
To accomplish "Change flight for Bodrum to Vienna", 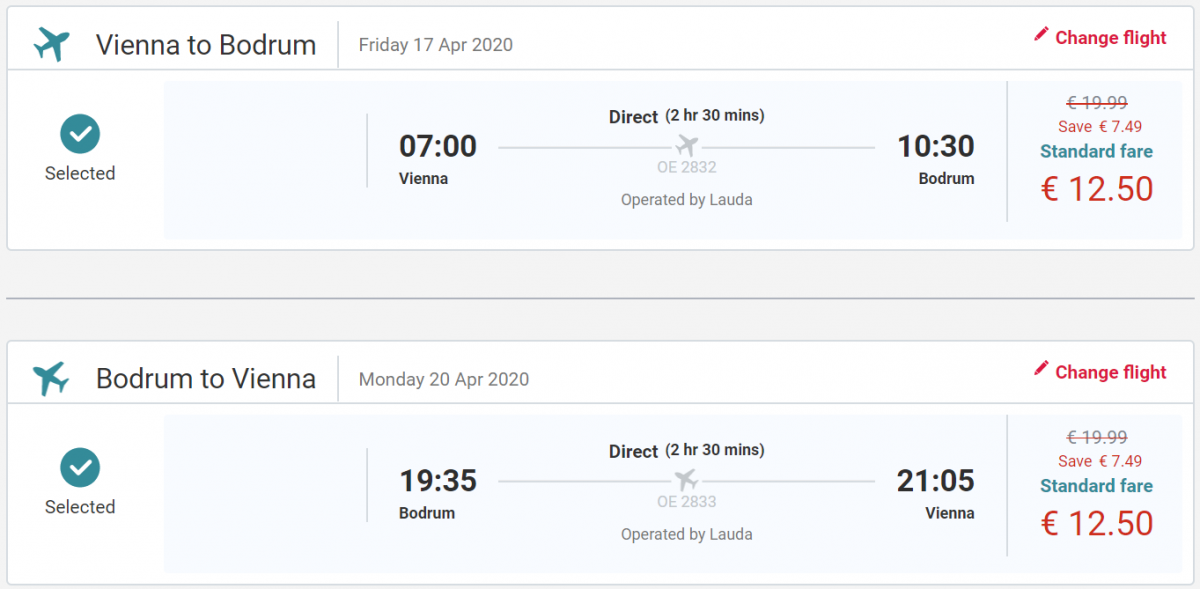I will tap(1110, 372).
